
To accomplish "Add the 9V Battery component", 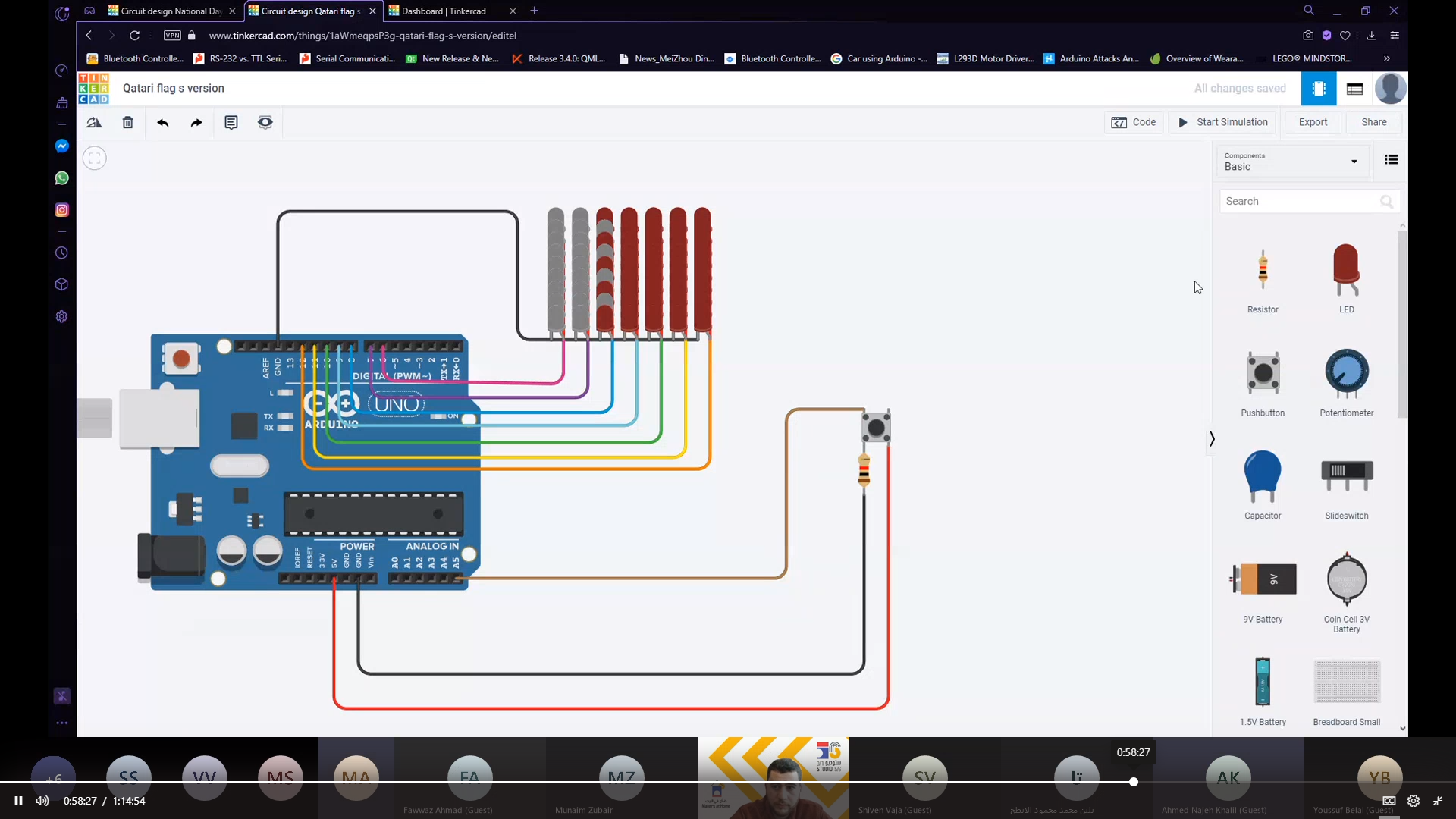I will point(1263,591).
